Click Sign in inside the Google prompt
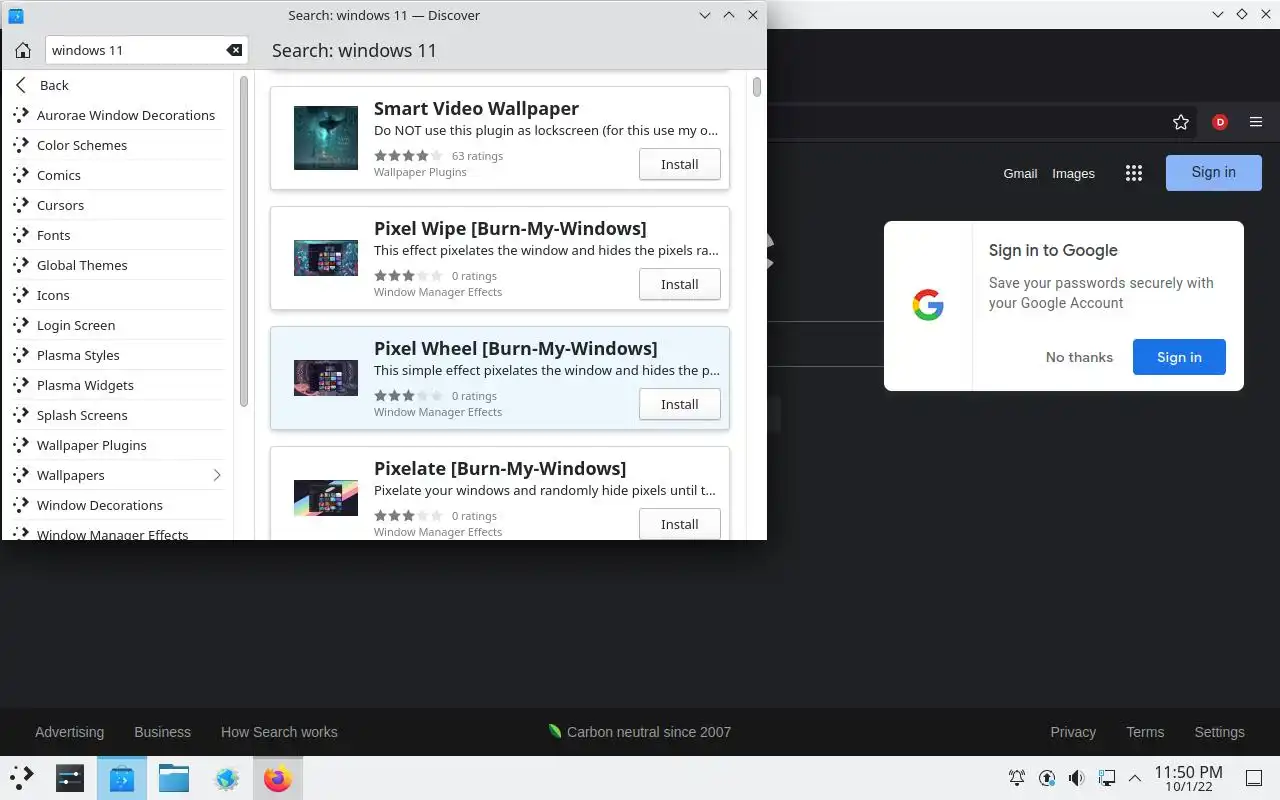 point(1179,357)
